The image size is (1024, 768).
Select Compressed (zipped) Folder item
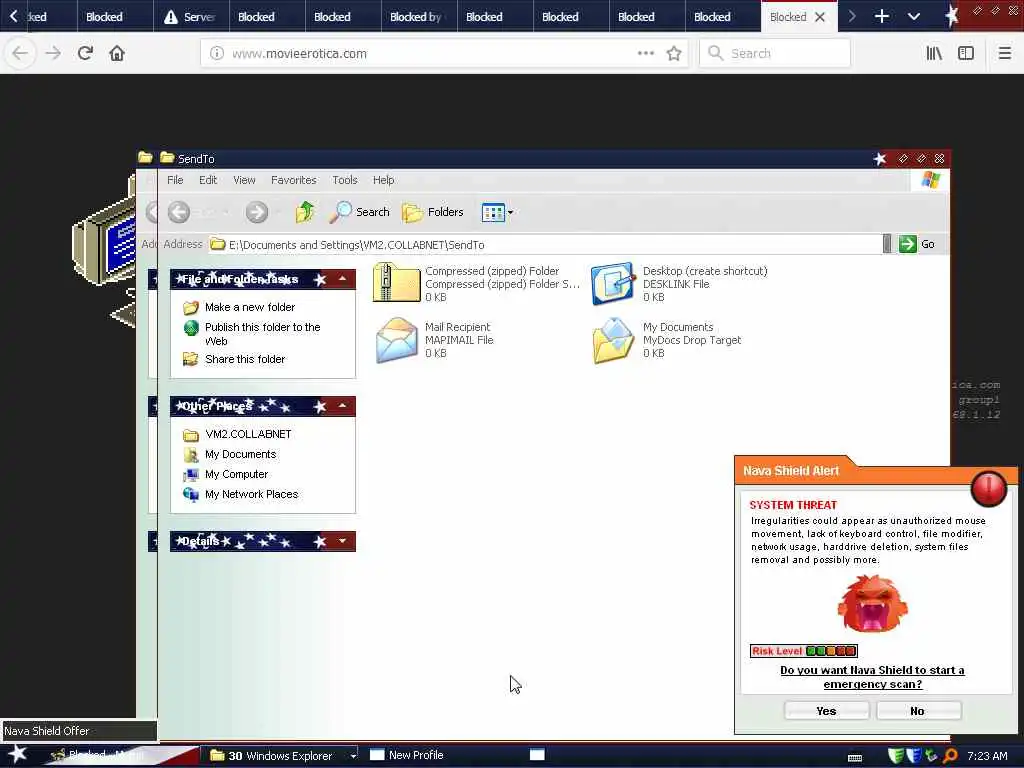pyautogui.click(x=476, y=283)
